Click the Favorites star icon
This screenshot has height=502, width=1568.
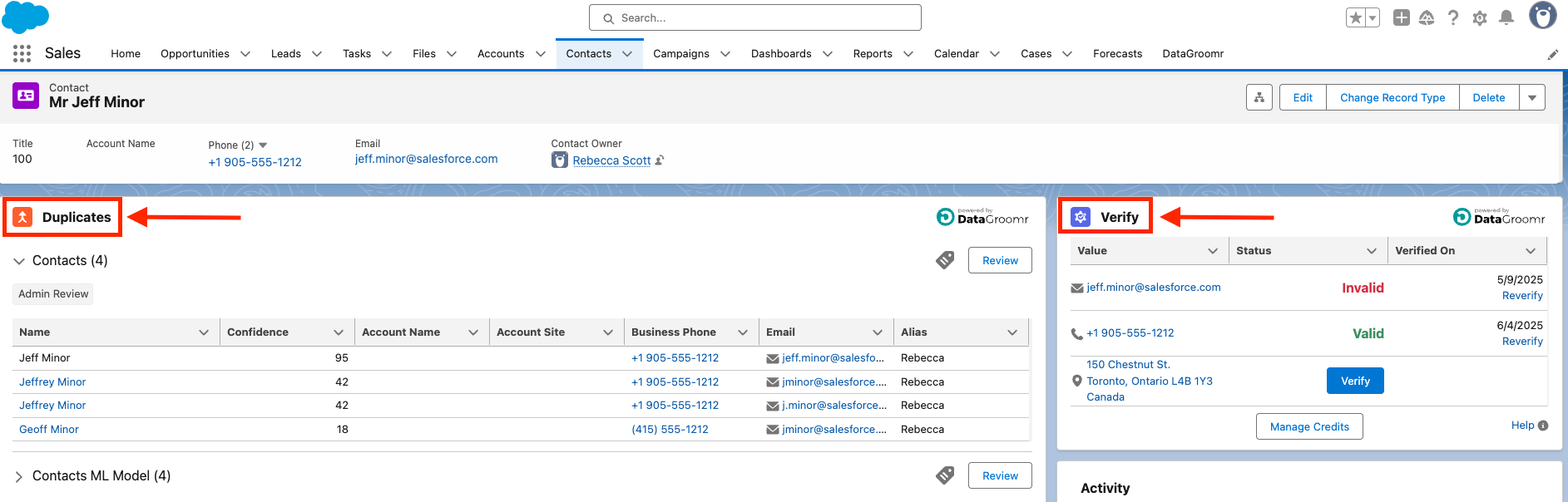1356,17
